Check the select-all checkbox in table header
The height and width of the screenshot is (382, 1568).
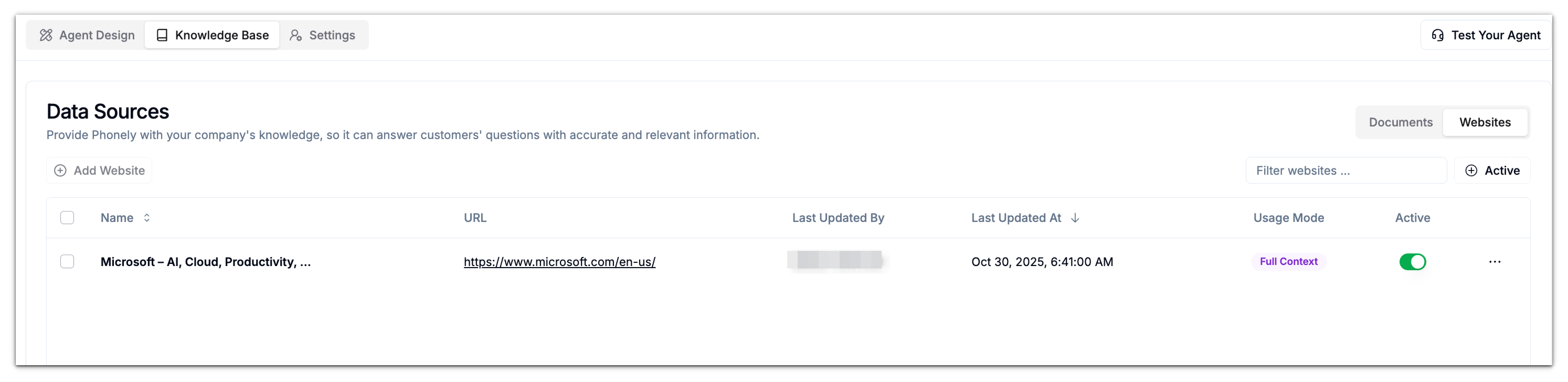point(67,217)
